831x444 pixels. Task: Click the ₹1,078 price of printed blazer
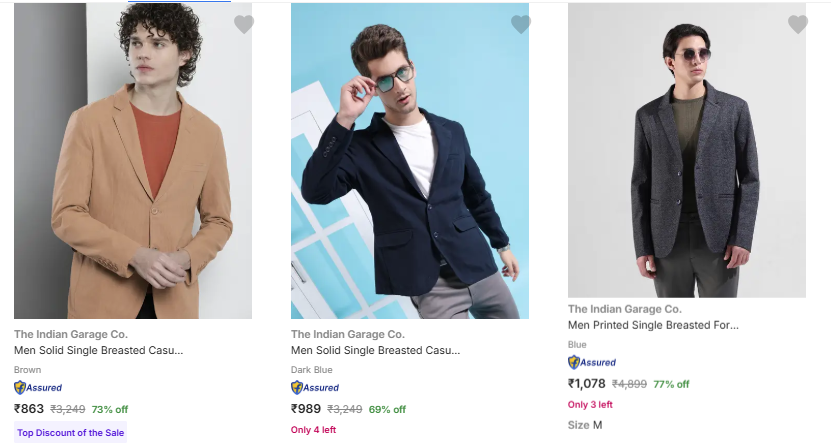point(587,384)
